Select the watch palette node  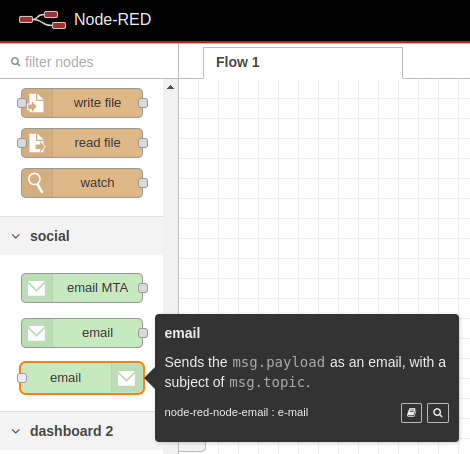(x=82, y=183)
